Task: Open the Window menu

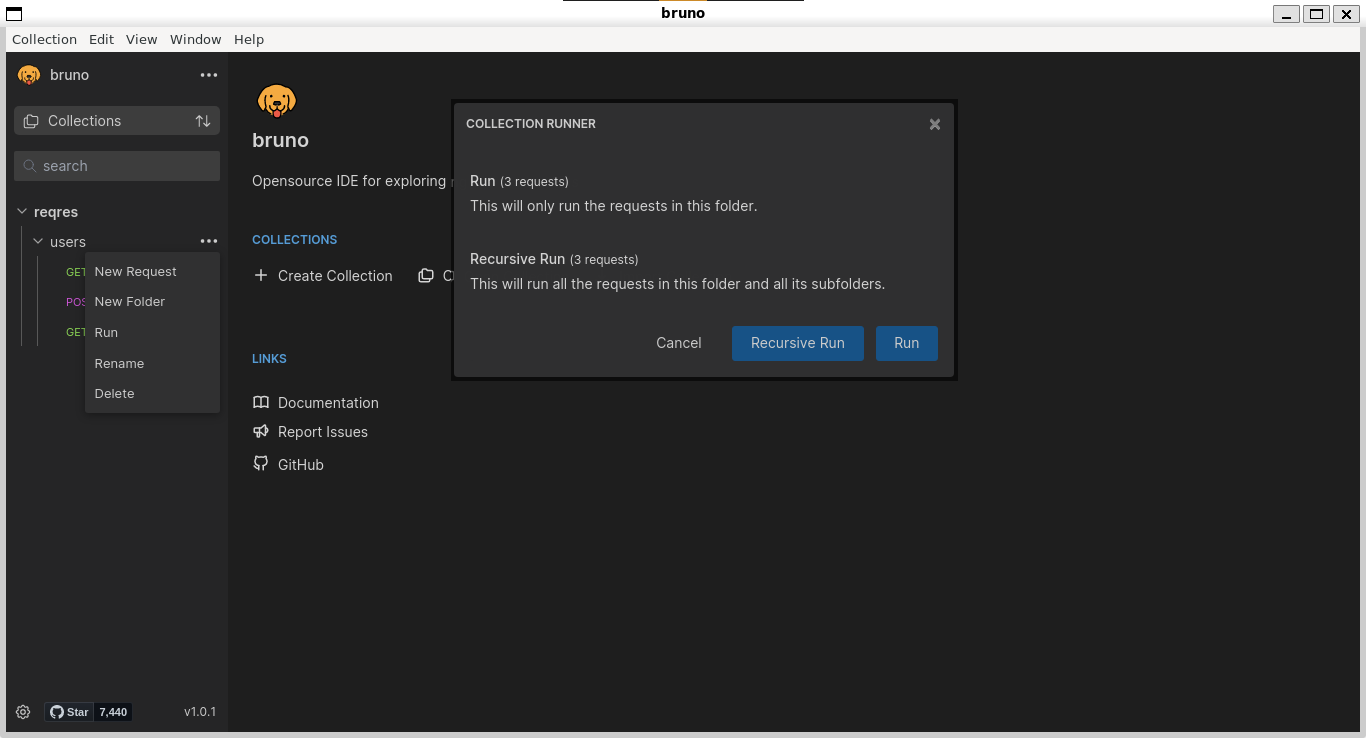Action: pyautogui.click(x=195, y=39)
